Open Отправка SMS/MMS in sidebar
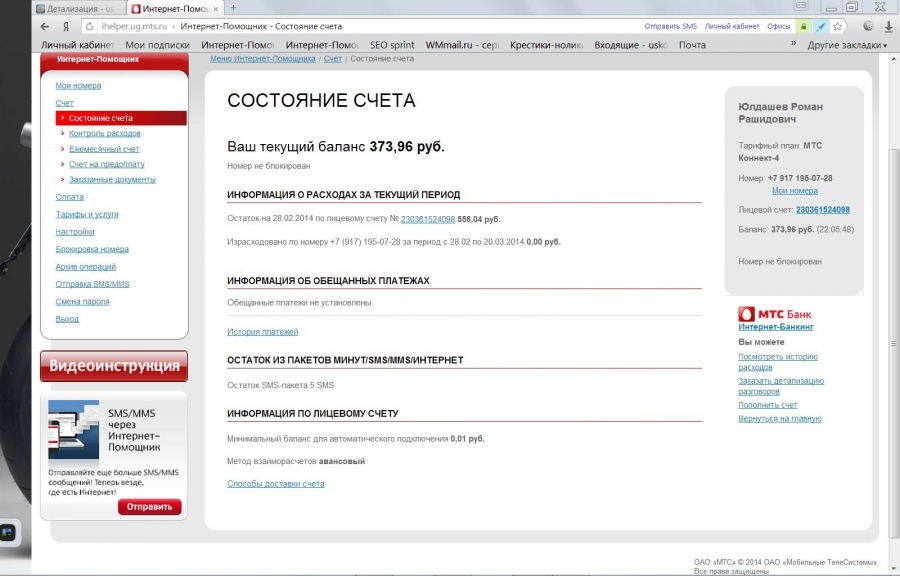Screen dimensions: 900x576 coord(92,284)
